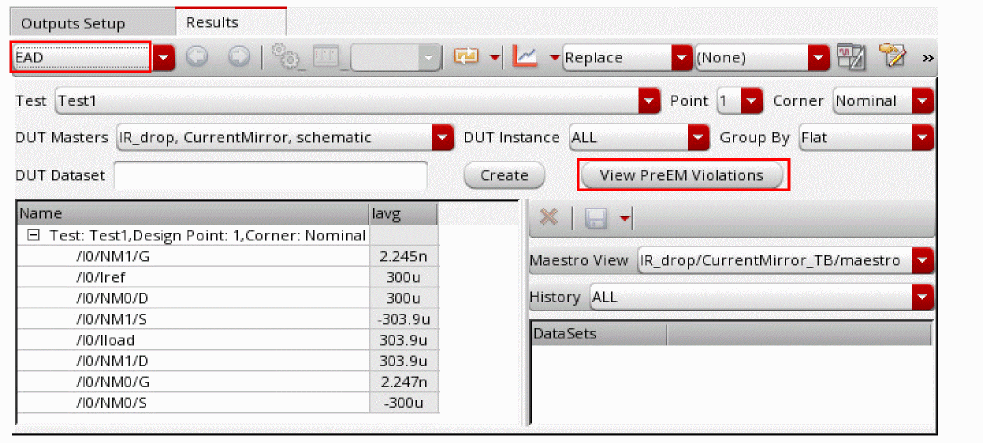The width and height of the screenshot is (983, 443).
Task: Open the Corner dropdown set to Nominal
Action: click(x=922, y=101)
